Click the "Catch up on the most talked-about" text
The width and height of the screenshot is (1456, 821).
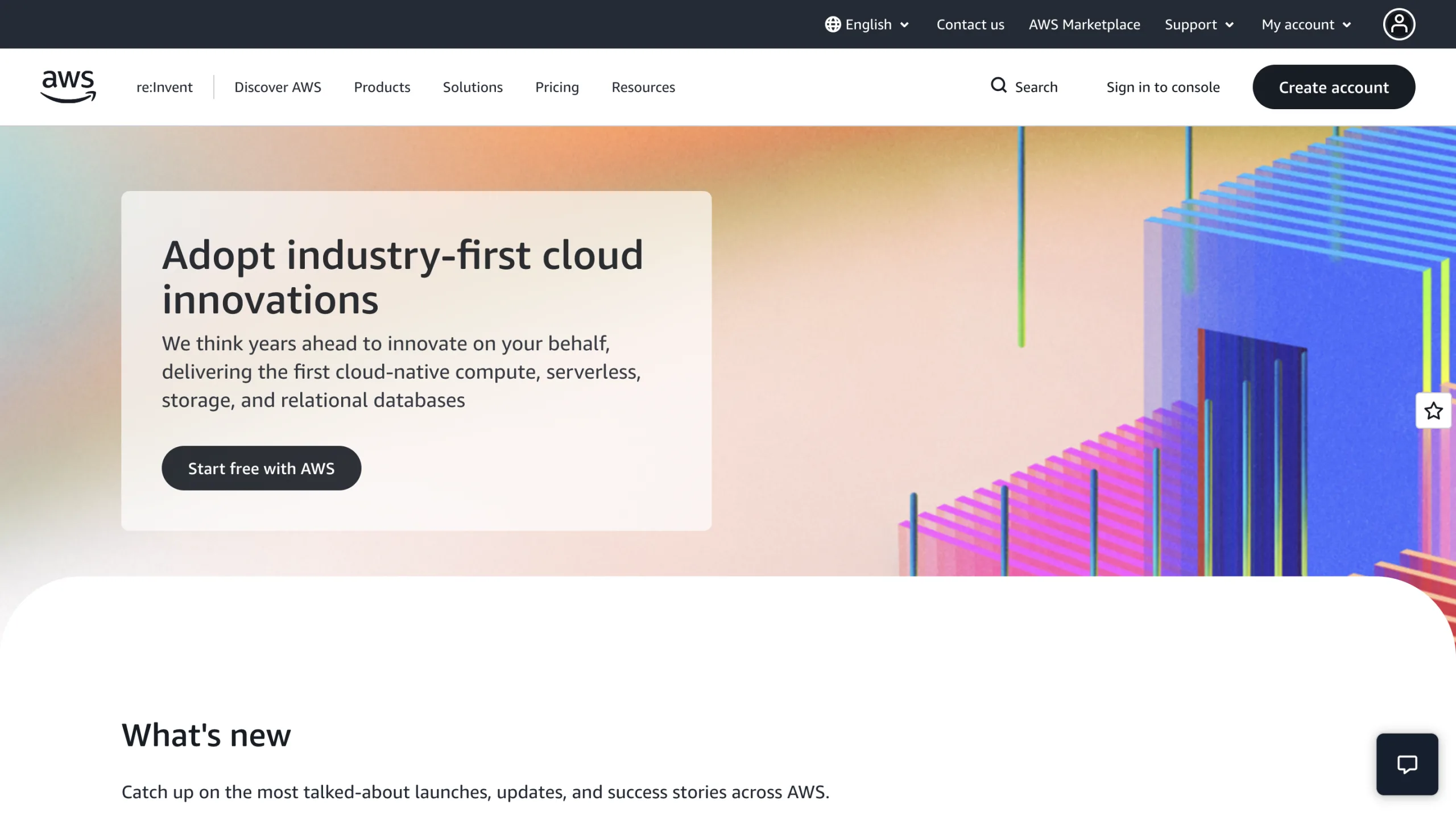475,792
